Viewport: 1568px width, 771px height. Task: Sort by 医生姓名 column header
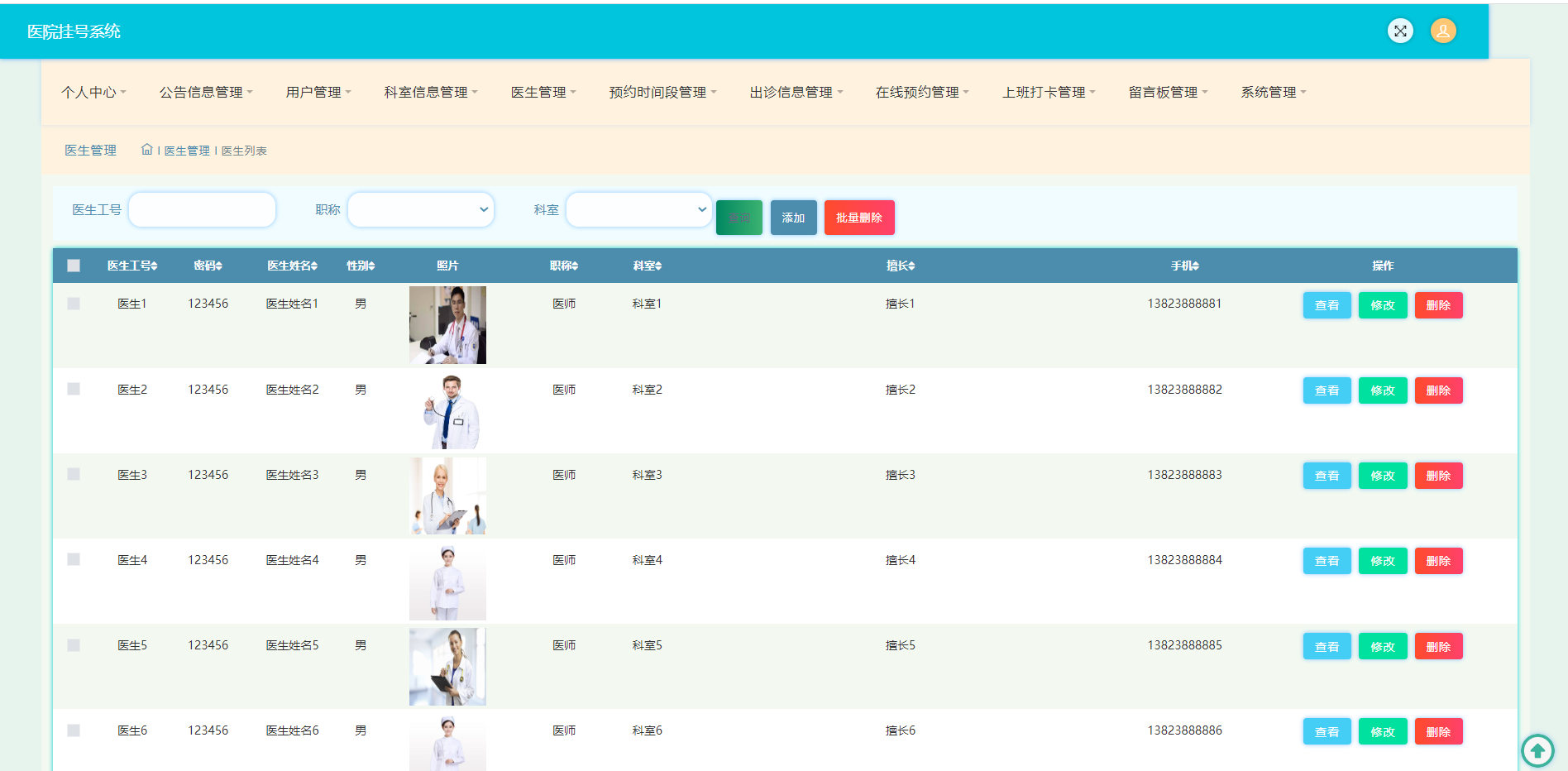pos(293,266)
